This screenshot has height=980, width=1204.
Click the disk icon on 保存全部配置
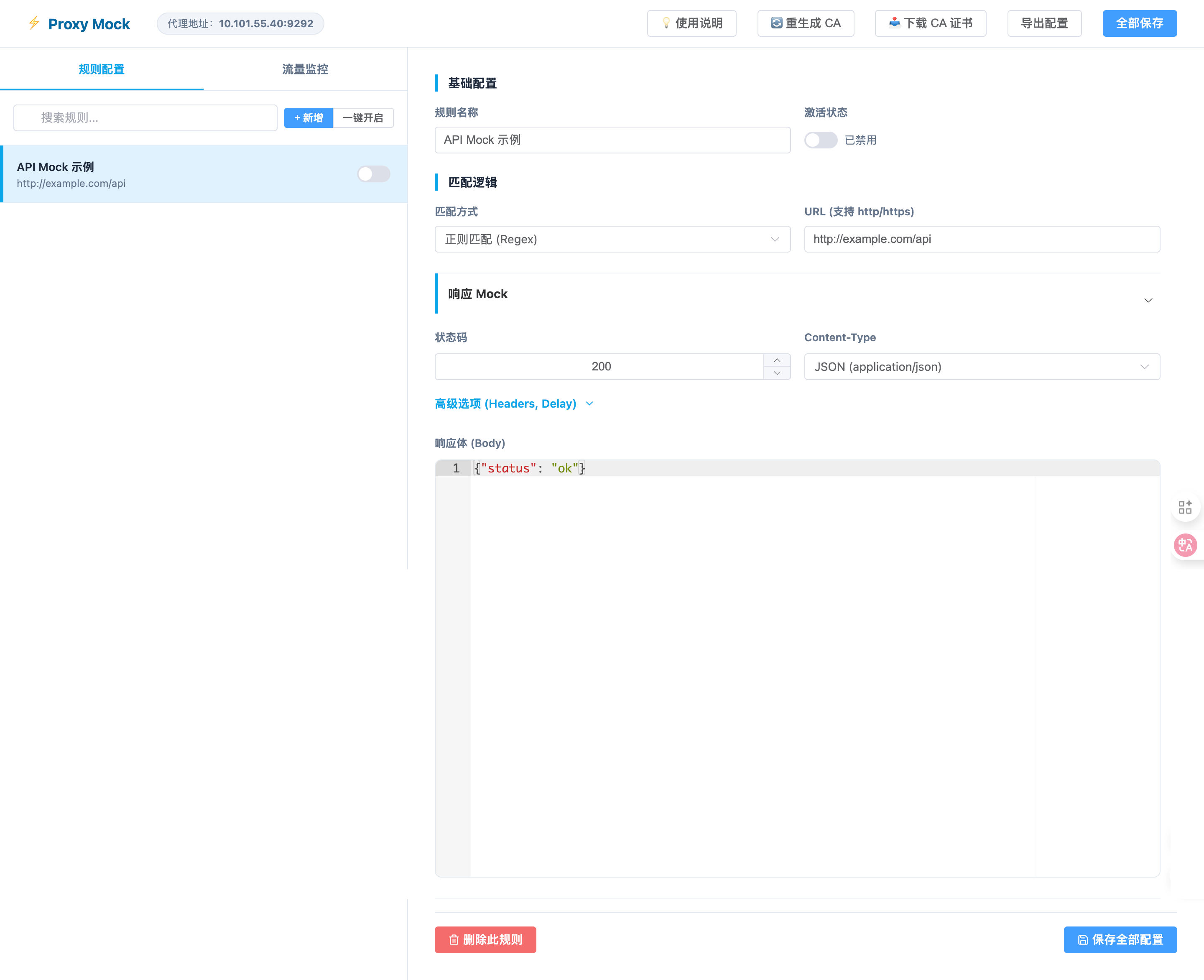(x=1083, y=940)
